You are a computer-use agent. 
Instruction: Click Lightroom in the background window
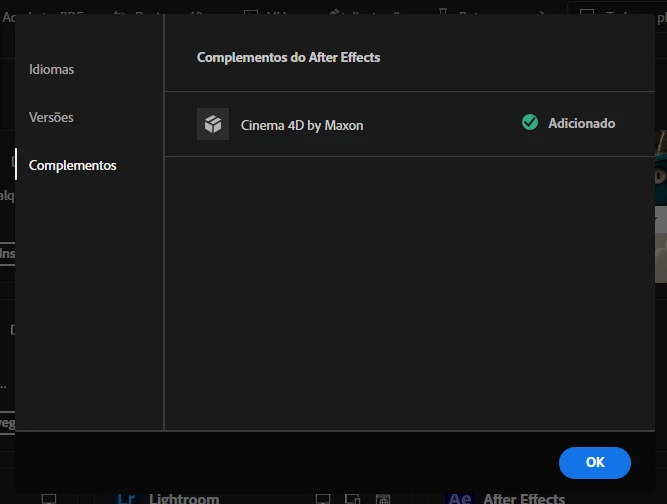(x=184, y=498)
